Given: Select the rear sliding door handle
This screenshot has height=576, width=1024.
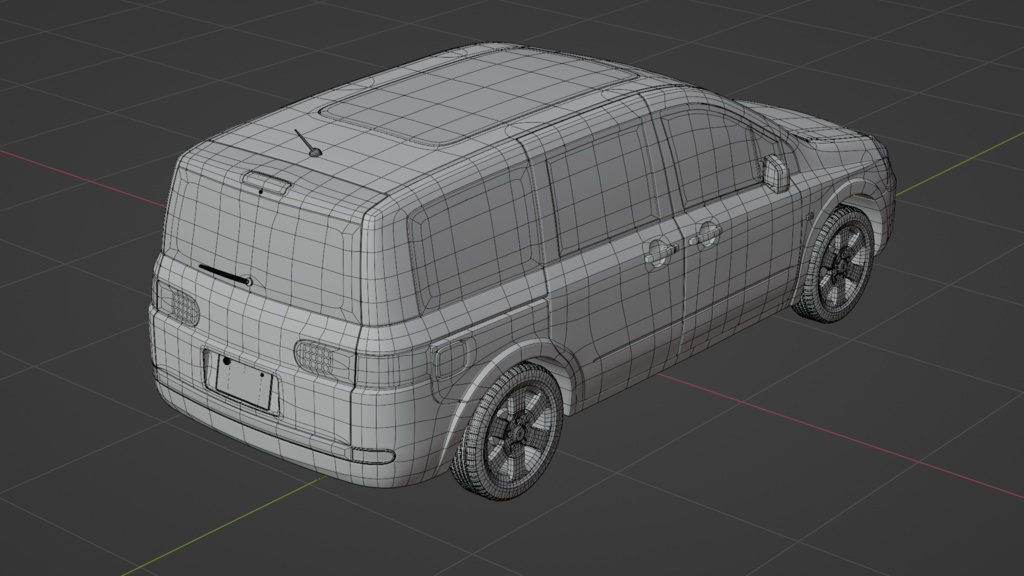Looking at the screenshot, I should coord(661,251).
